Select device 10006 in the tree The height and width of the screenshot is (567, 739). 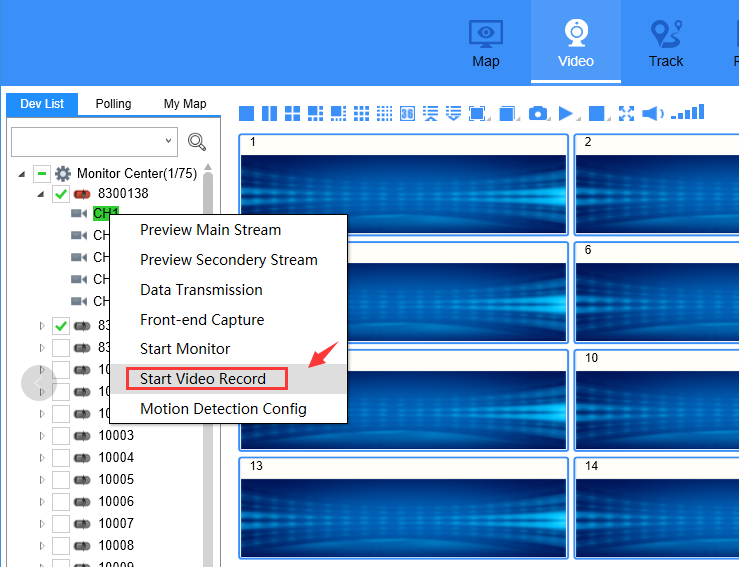(116, 501)
